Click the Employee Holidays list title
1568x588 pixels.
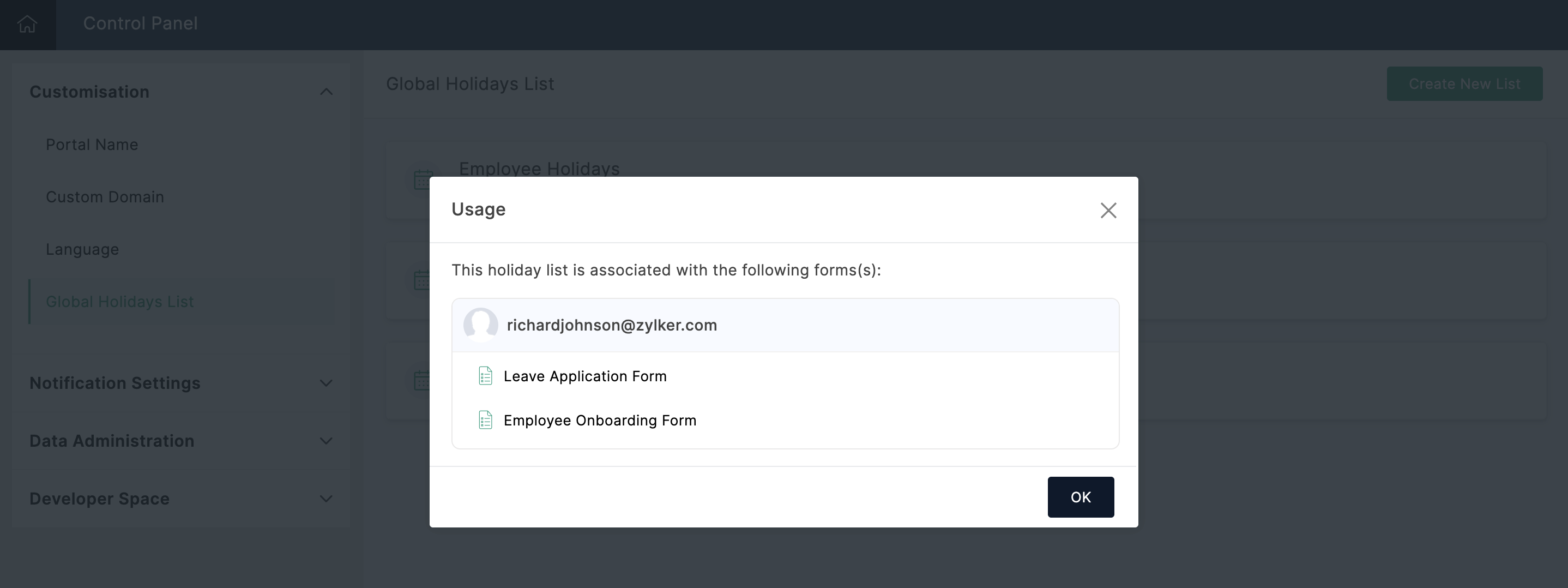click(x=539, y=169)
